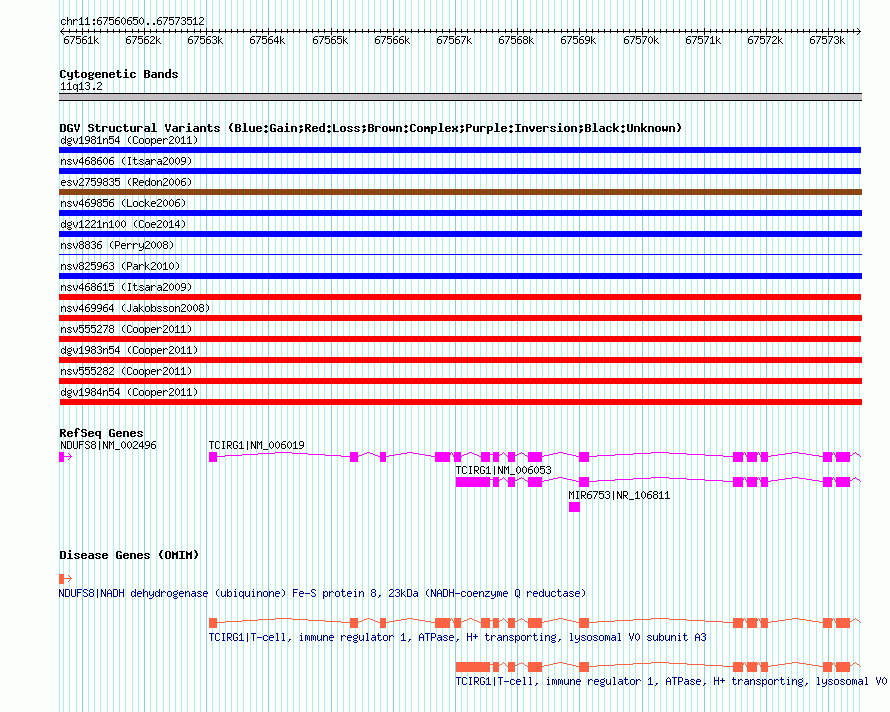Click the TCIRG1|NM_006053 transcript label
The width and height of the screenshot is (890, 712).
[503, 470]
